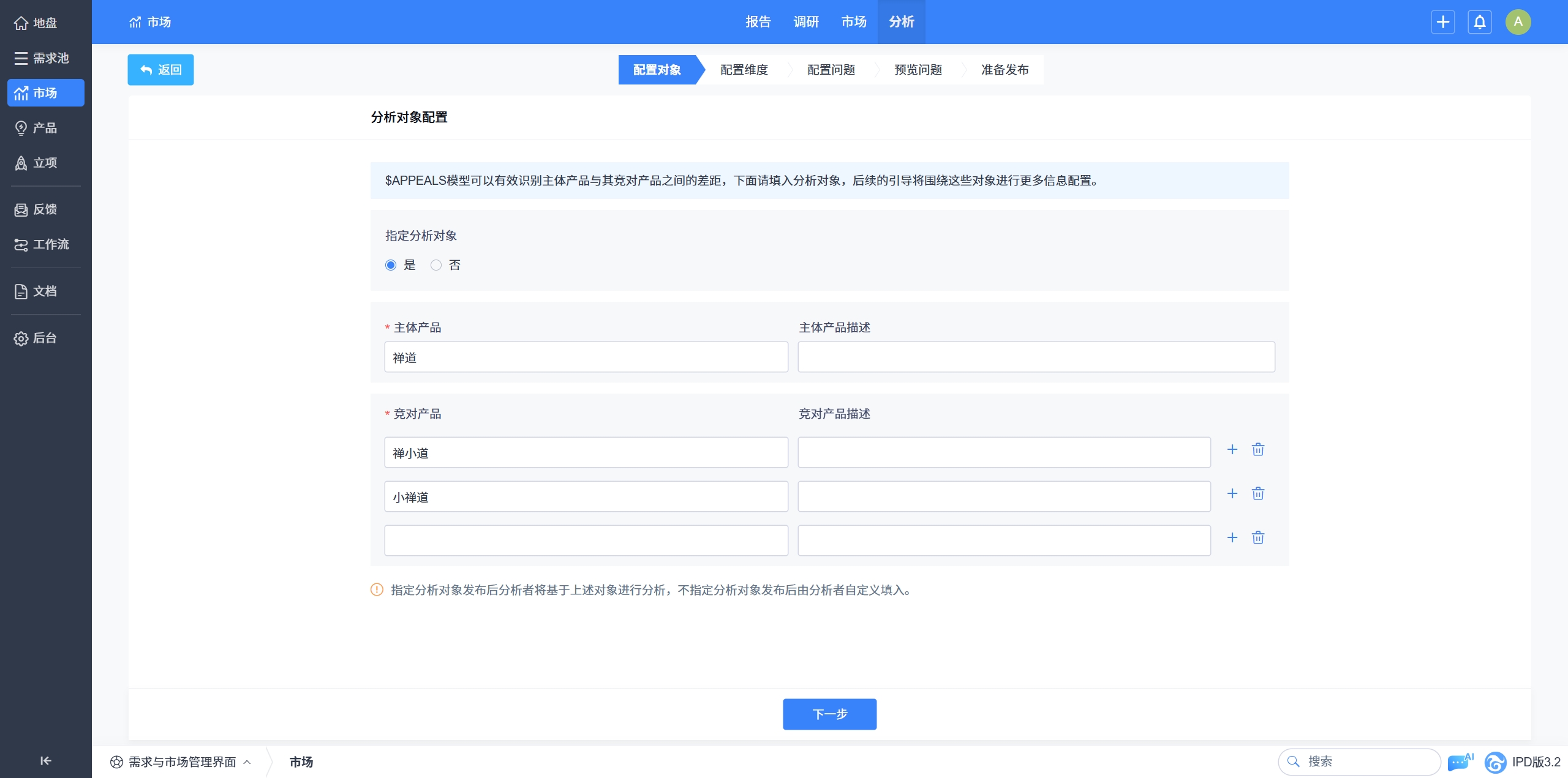Open 工作流 from the sidebar
1568x778 pixels.
(45, 244)
